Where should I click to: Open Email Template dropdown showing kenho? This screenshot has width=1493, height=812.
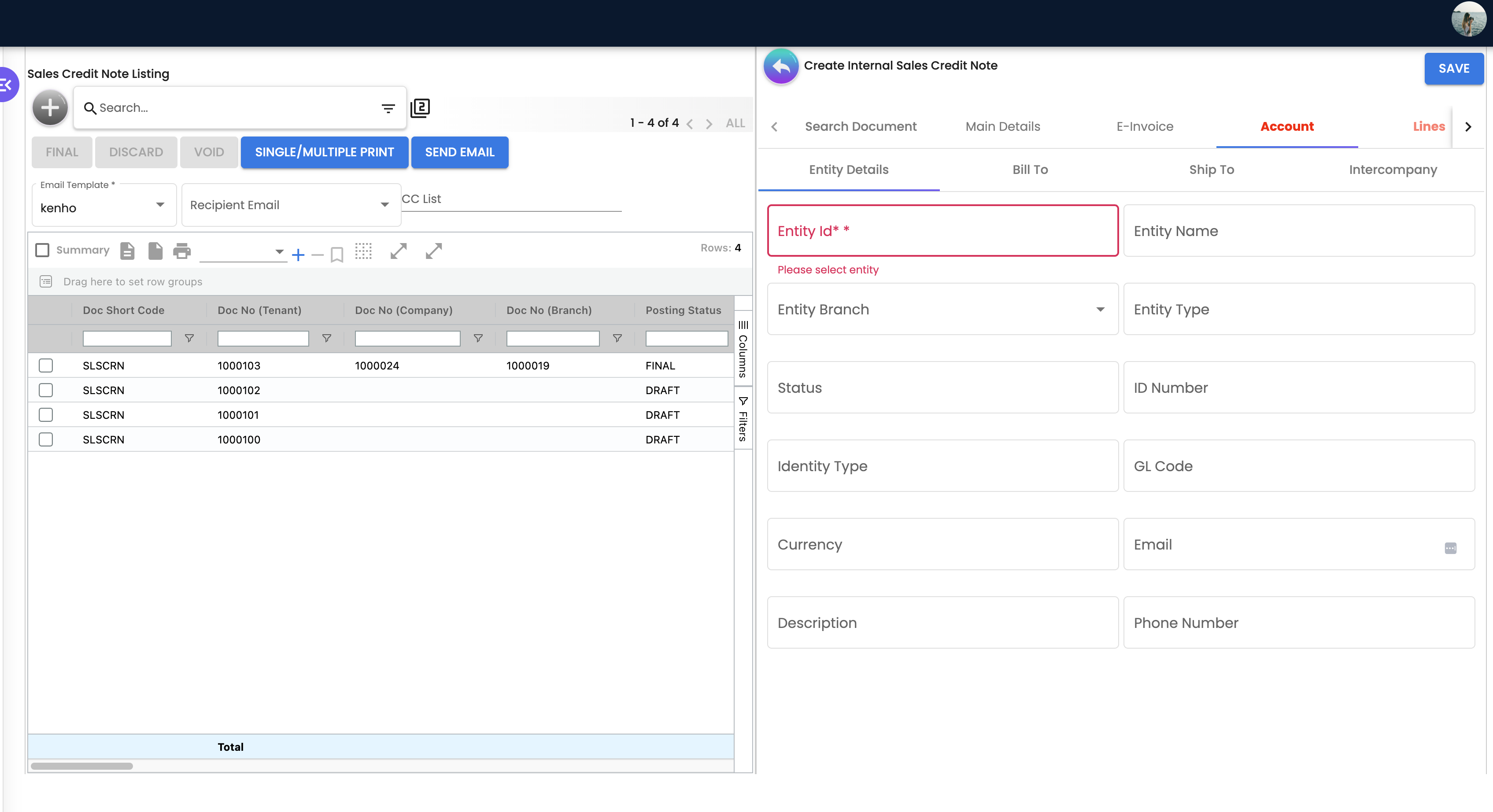(x=104, y=206)
